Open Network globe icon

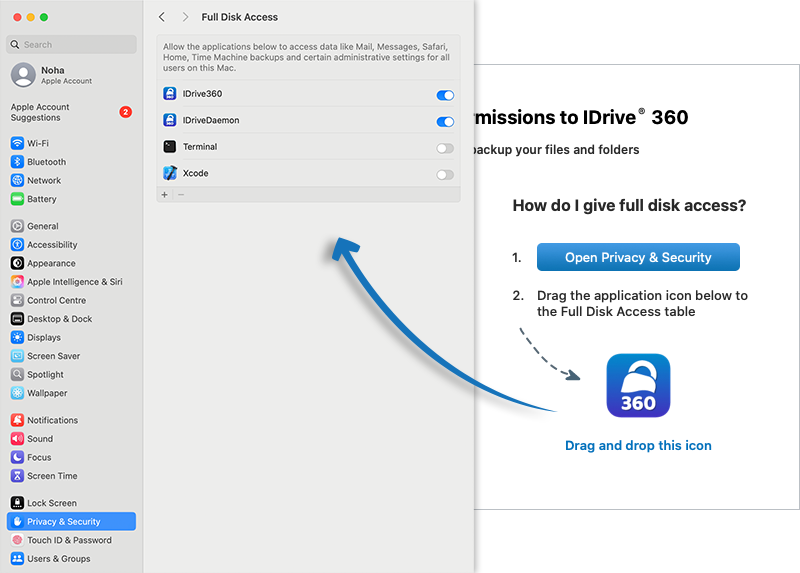[17, 180]
